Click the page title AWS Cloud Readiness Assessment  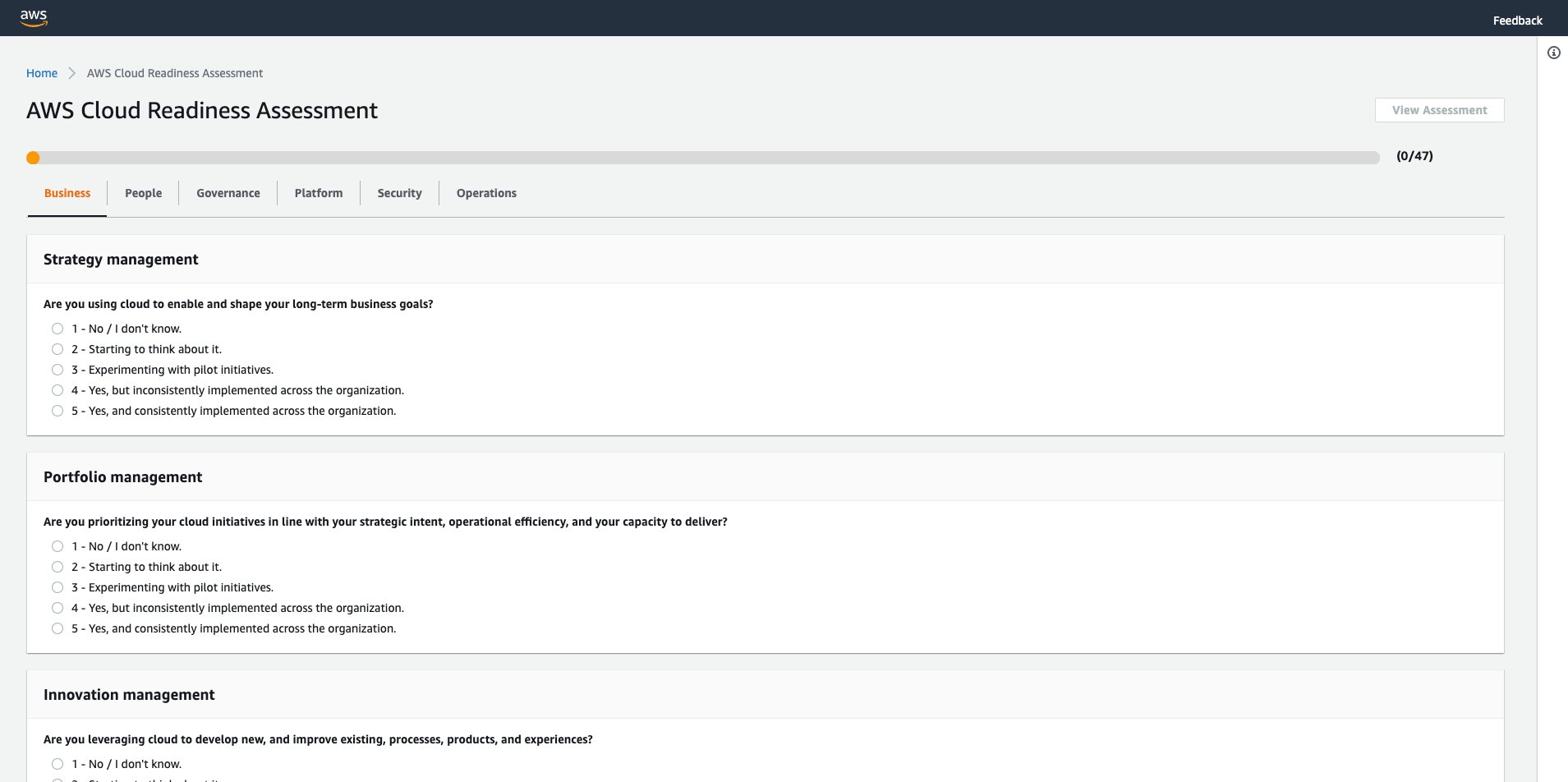click(x=202, y=110)
